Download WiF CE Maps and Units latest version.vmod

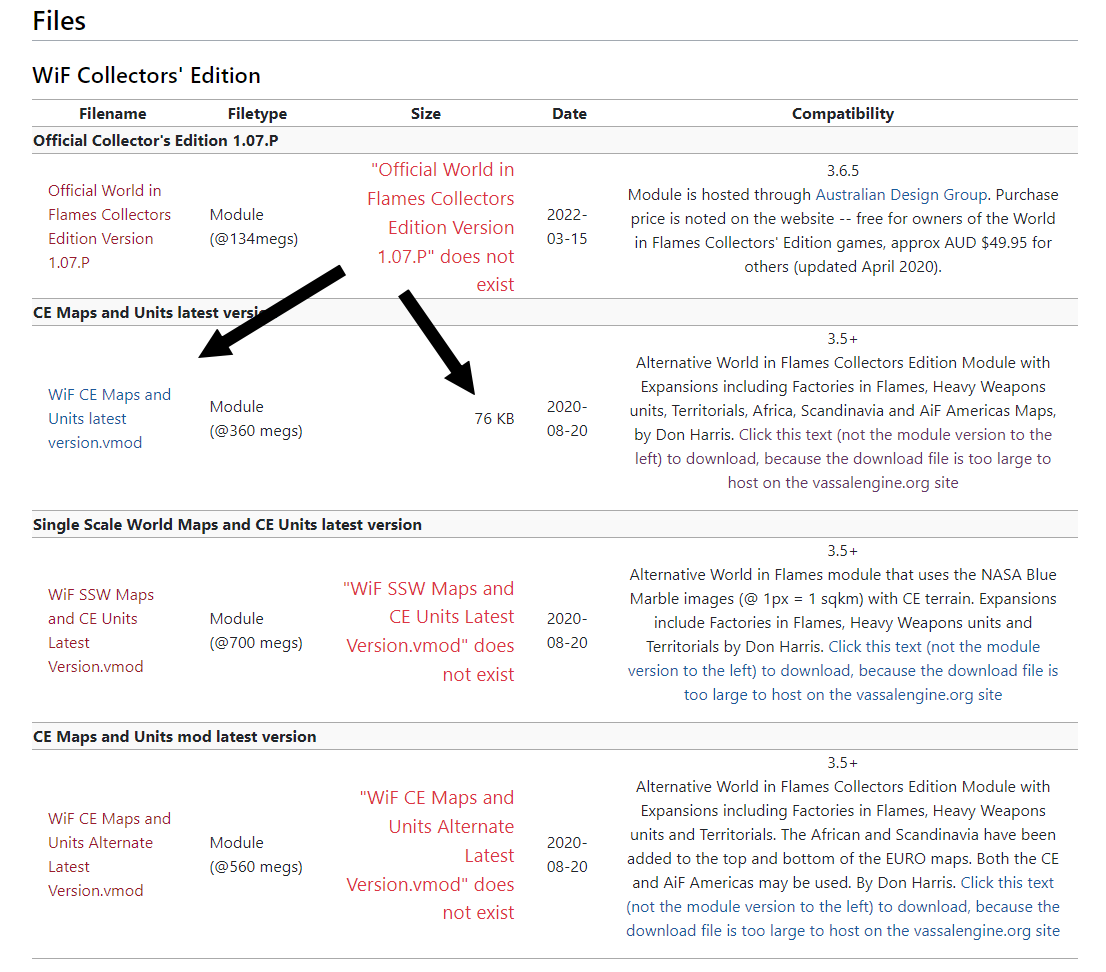[x=109, y=418]
